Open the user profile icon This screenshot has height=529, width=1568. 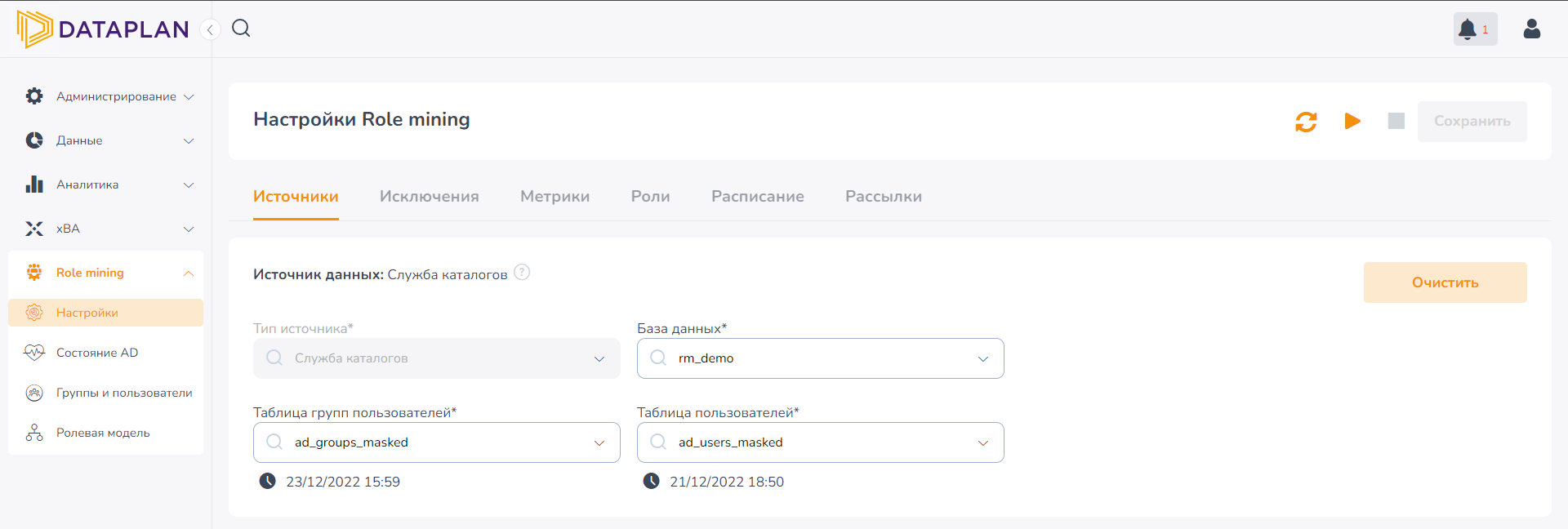(1531, 29)
